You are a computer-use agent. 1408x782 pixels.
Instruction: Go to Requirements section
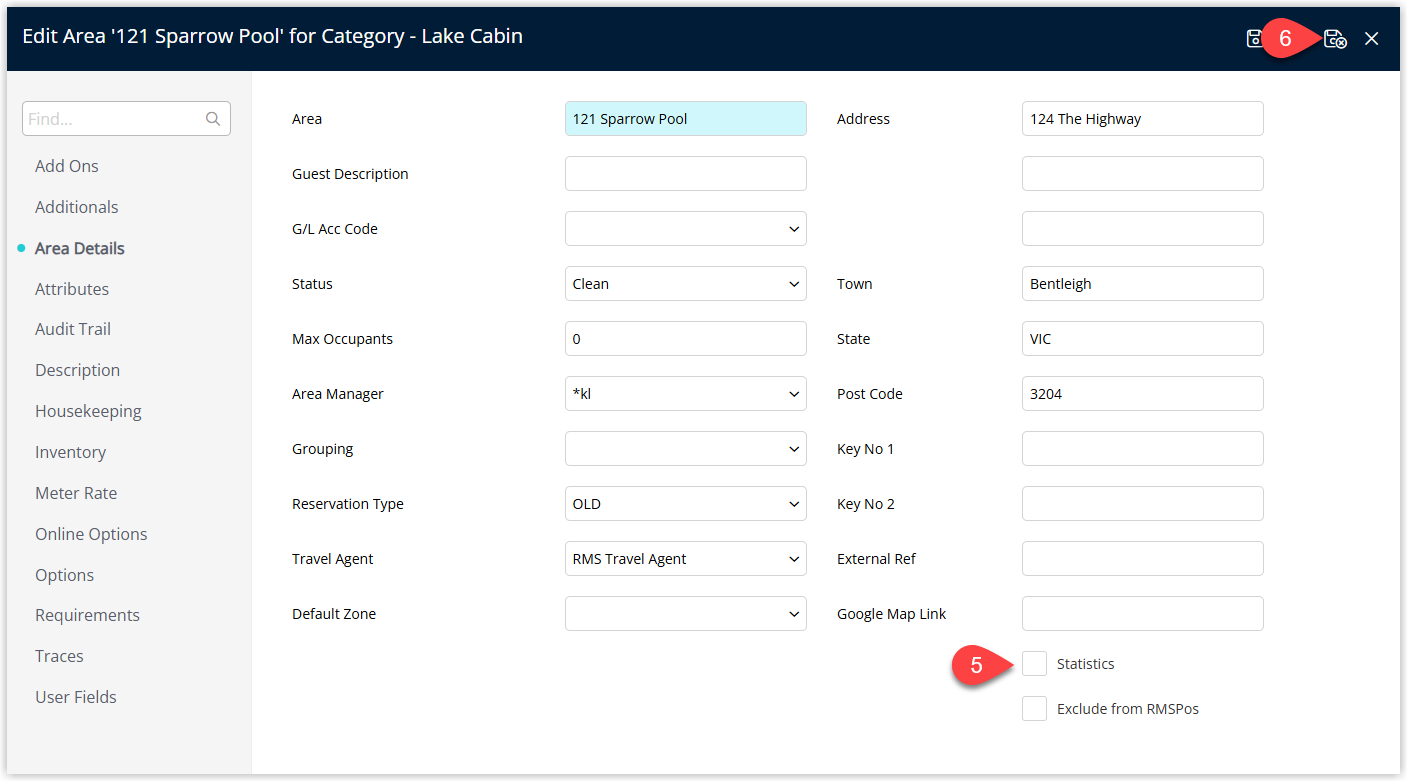88,615
